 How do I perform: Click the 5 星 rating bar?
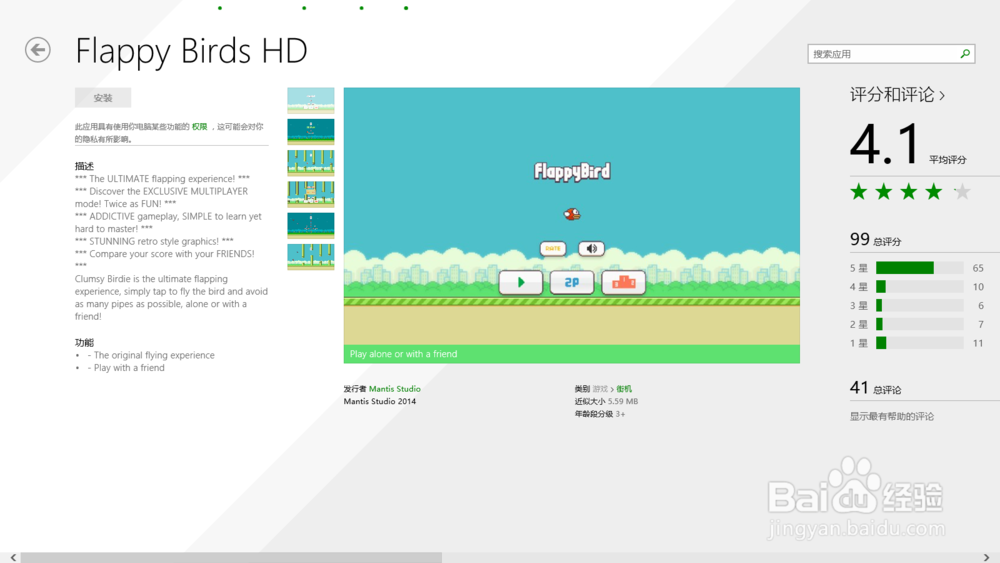(x=920, y=268)
